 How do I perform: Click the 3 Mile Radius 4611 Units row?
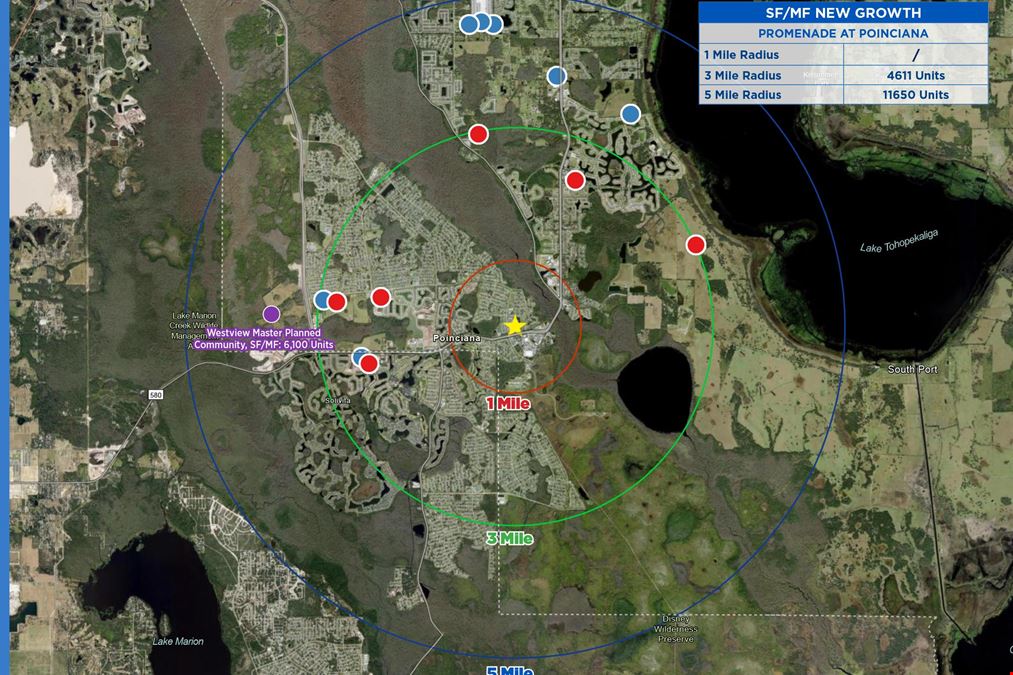[843, 76]
